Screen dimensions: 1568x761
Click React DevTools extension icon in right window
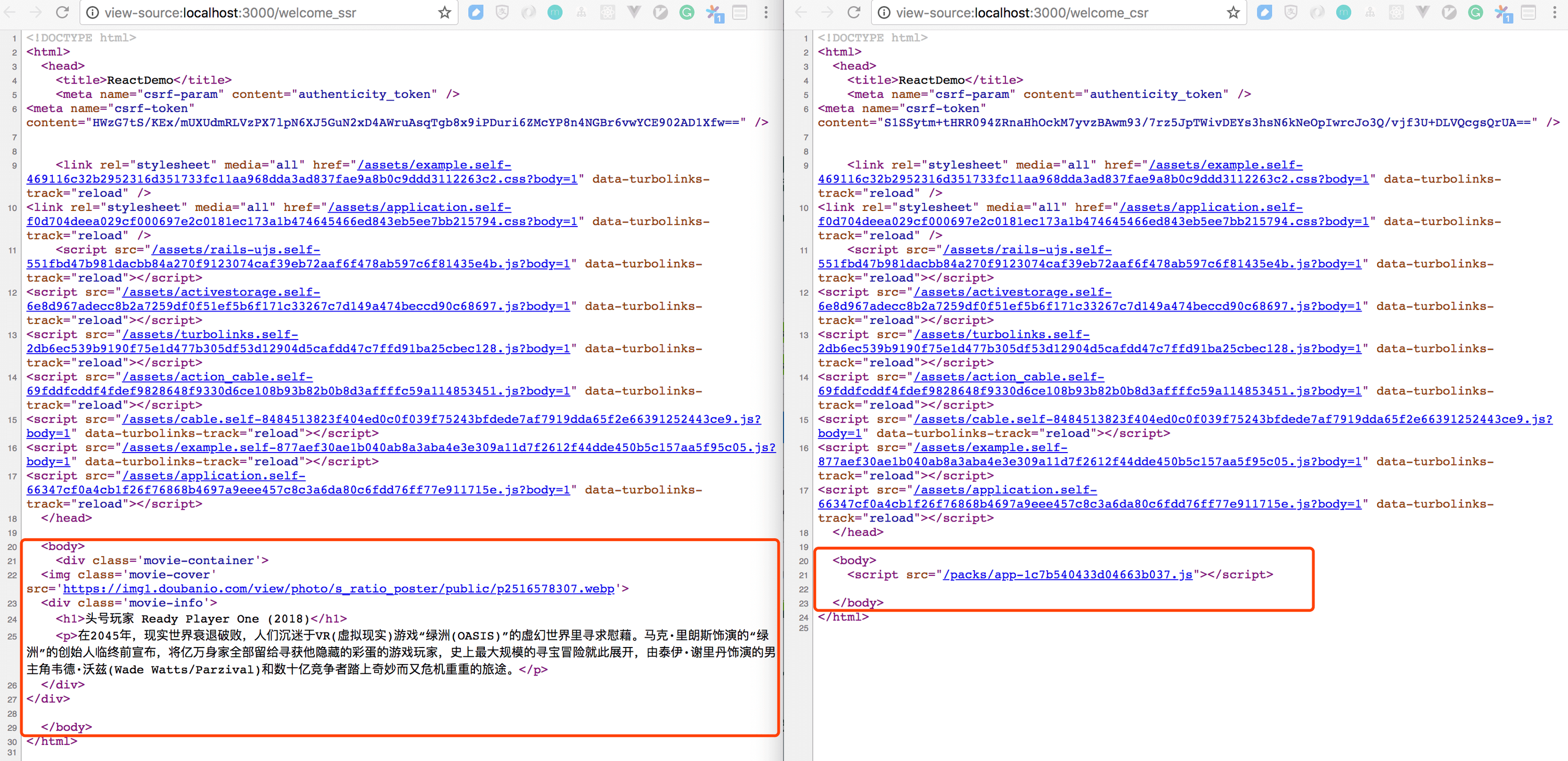tap(1396, 12)
